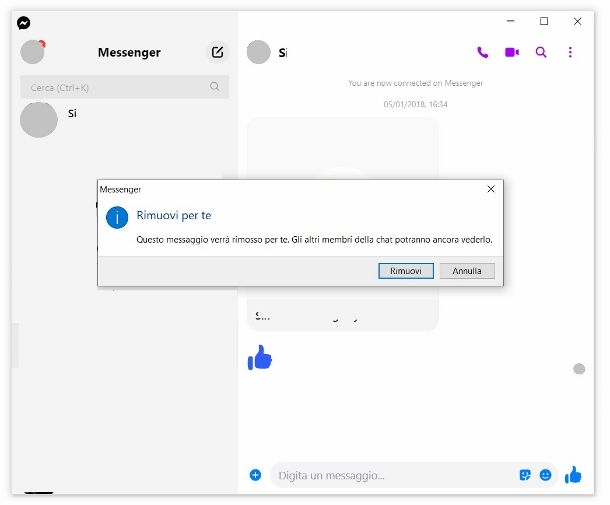Open the three-dot conversation options menu
610x505 pixels.
tap(570, 52)
